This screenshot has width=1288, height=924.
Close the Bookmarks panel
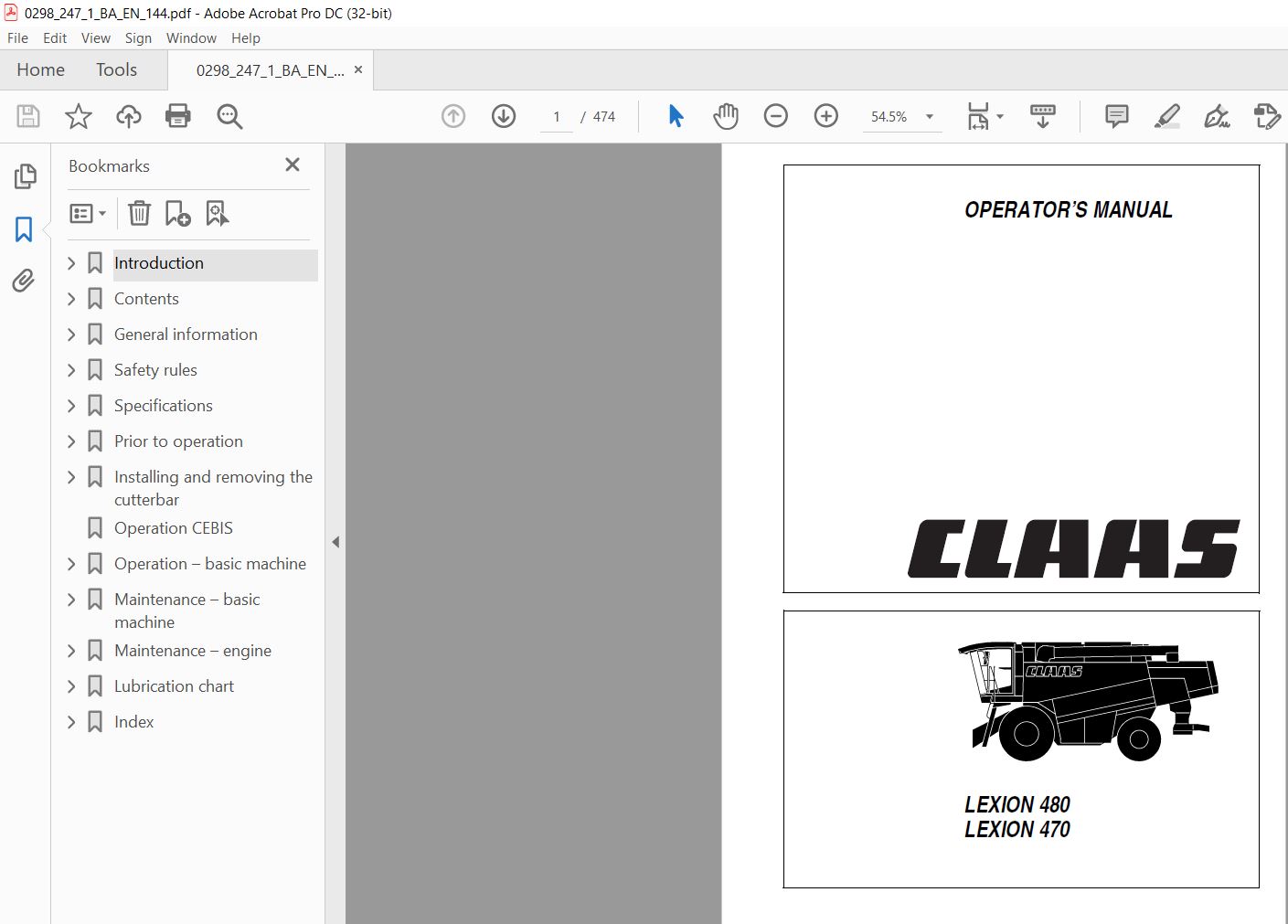293,165
